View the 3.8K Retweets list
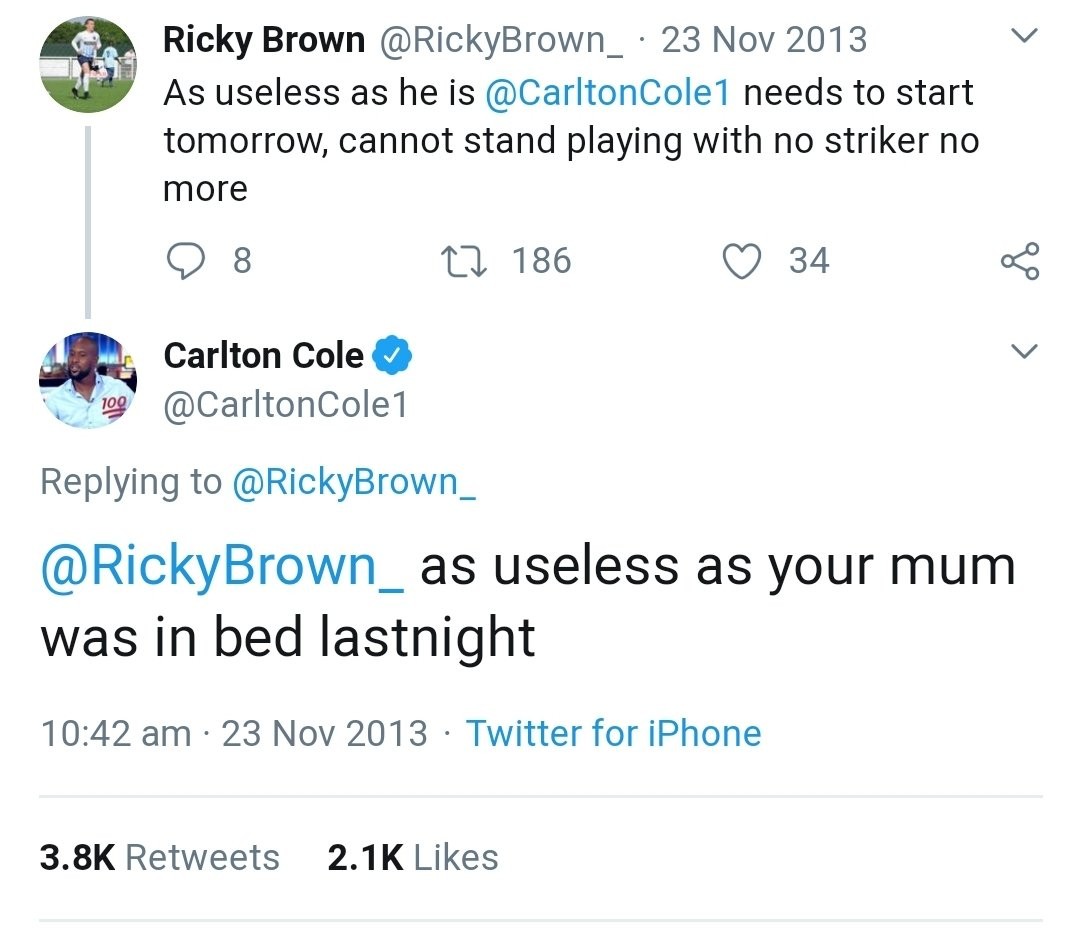1079x931 pixels. pos(160,857)
